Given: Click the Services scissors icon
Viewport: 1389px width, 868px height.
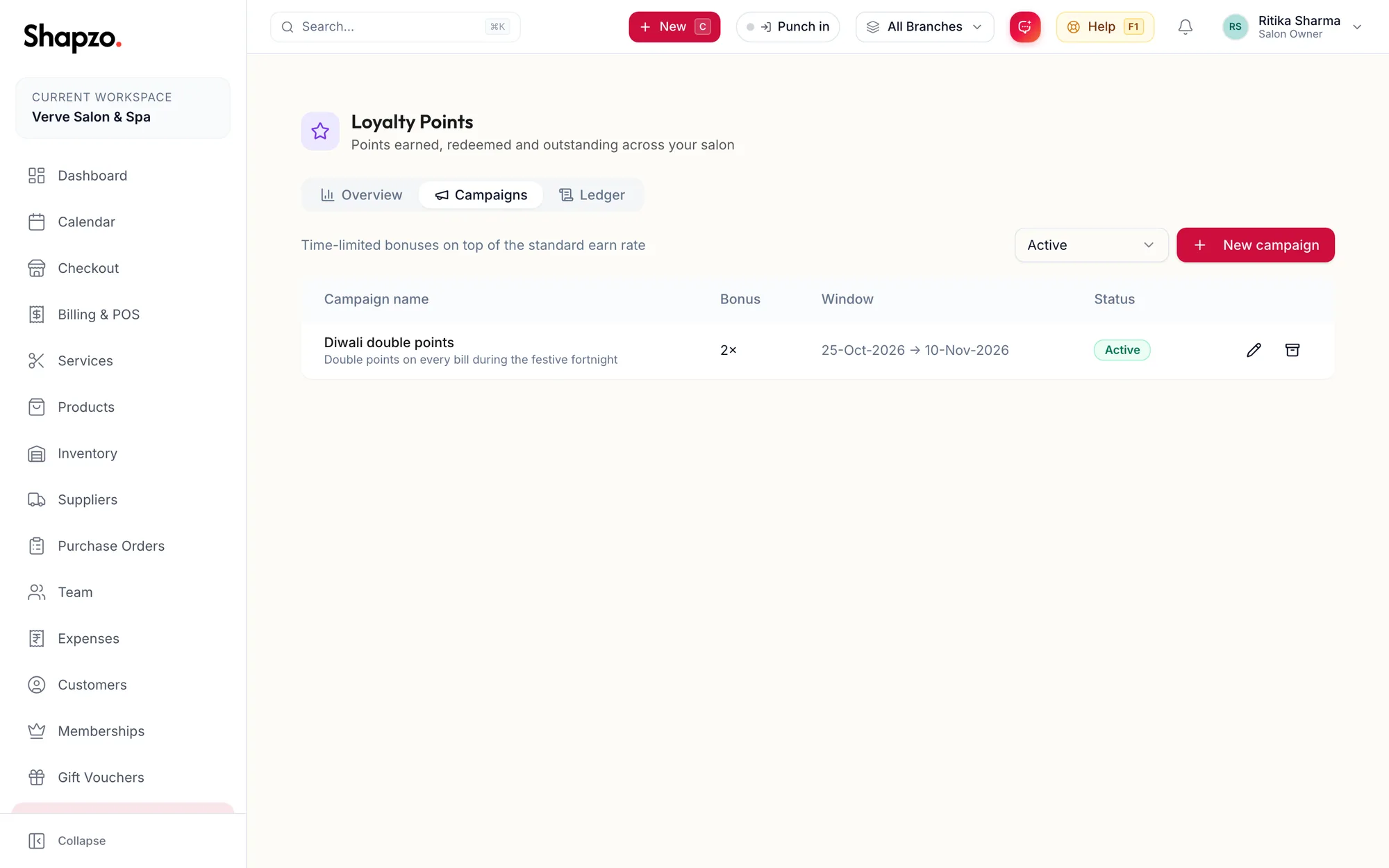Looking at the screenshot, I should tap(37, 361).
